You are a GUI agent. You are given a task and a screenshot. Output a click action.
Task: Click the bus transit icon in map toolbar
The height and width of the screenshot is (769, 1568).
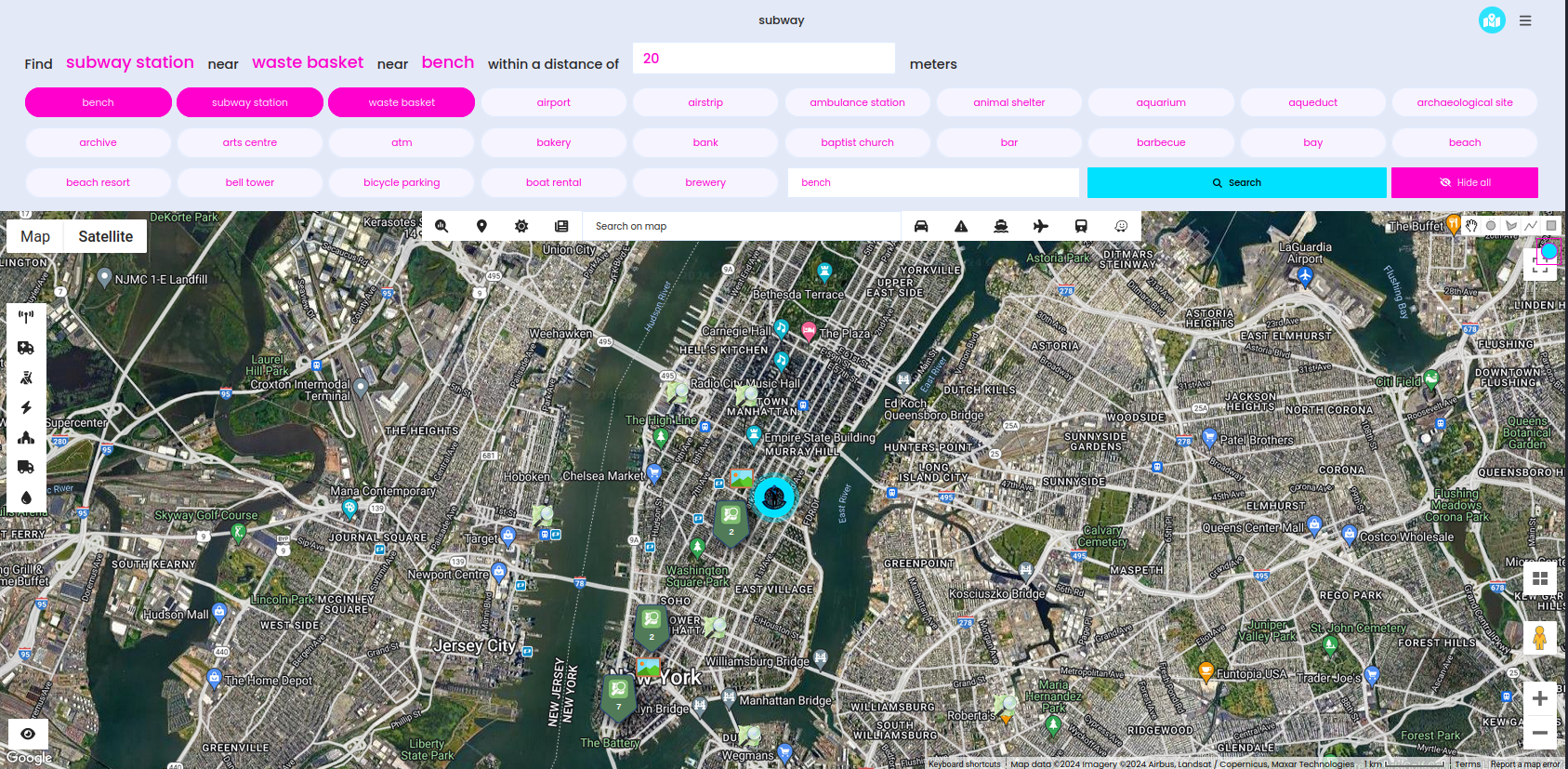point(1081,226)
